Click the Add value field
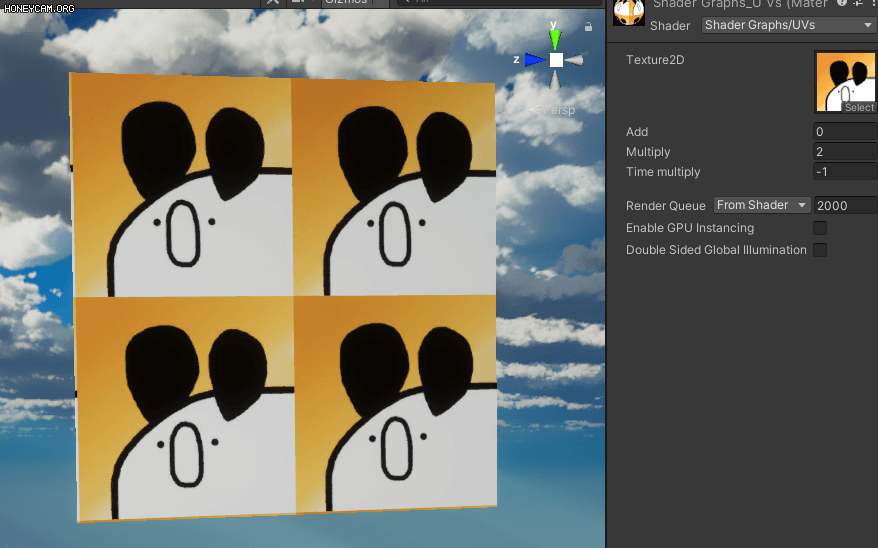 pyautogui.click(x=844, y=132)
